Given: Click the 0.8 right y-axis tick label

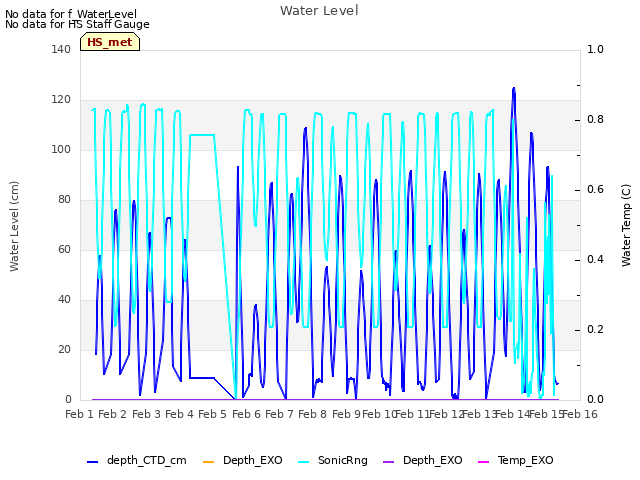Looking at the screenshot, I should (x=595, y=120).
